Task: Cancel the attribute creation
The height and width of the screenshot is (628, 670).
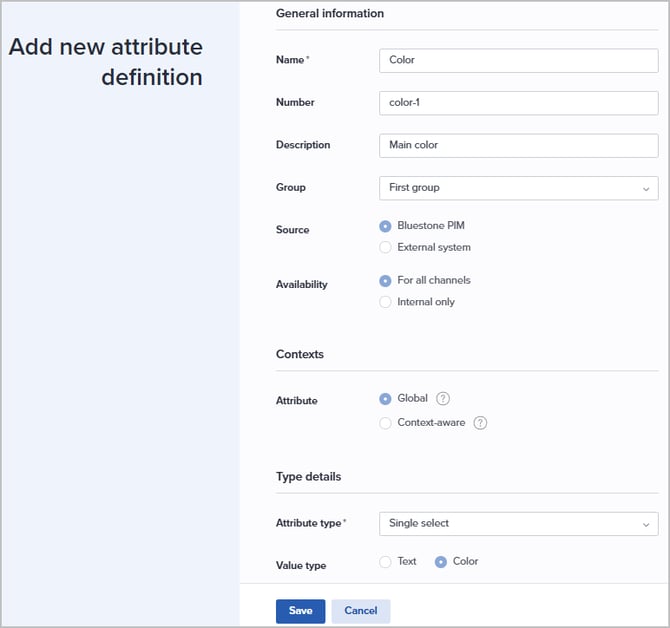Action: pos(361,611)
